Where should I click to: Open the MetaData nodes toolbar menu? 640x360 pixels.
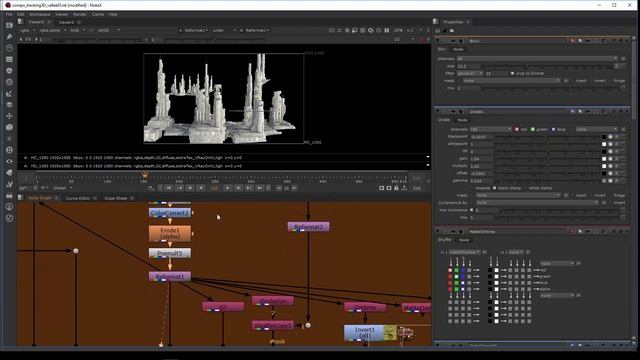click(x=9, y=173)
